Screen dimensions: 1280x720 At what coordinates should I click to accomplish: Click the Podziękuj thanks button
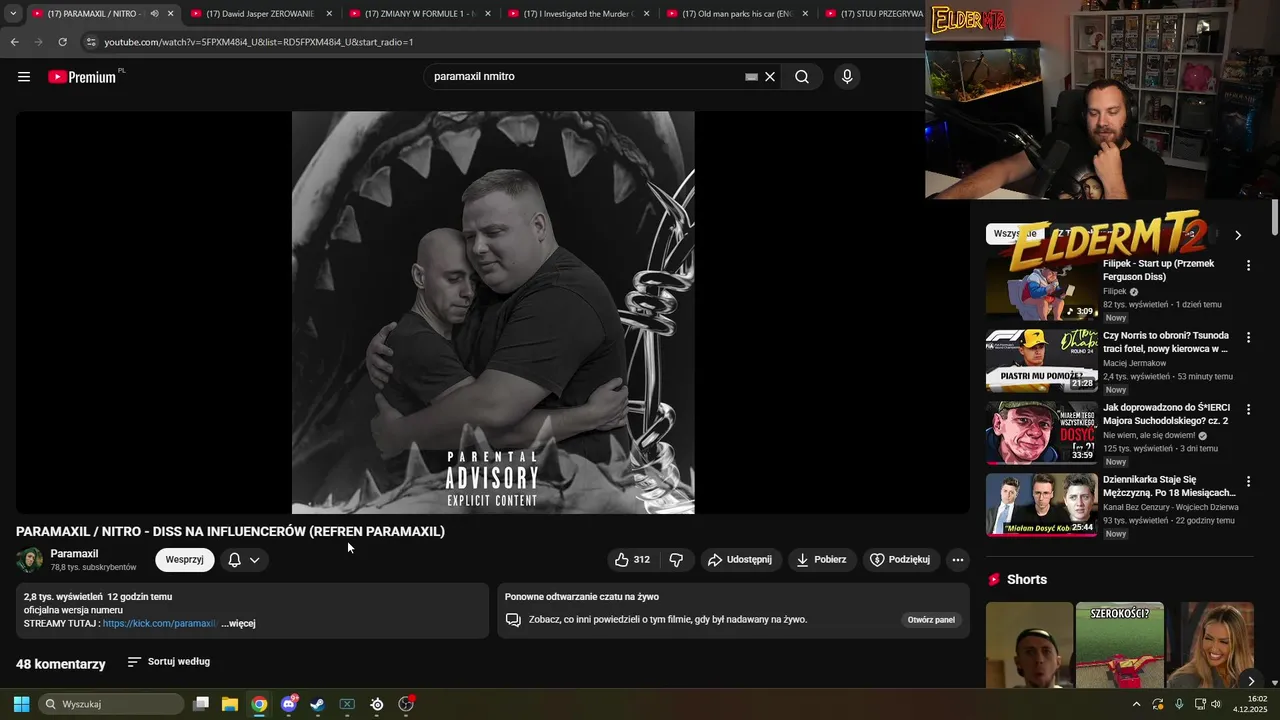click(x=900, y=560)
